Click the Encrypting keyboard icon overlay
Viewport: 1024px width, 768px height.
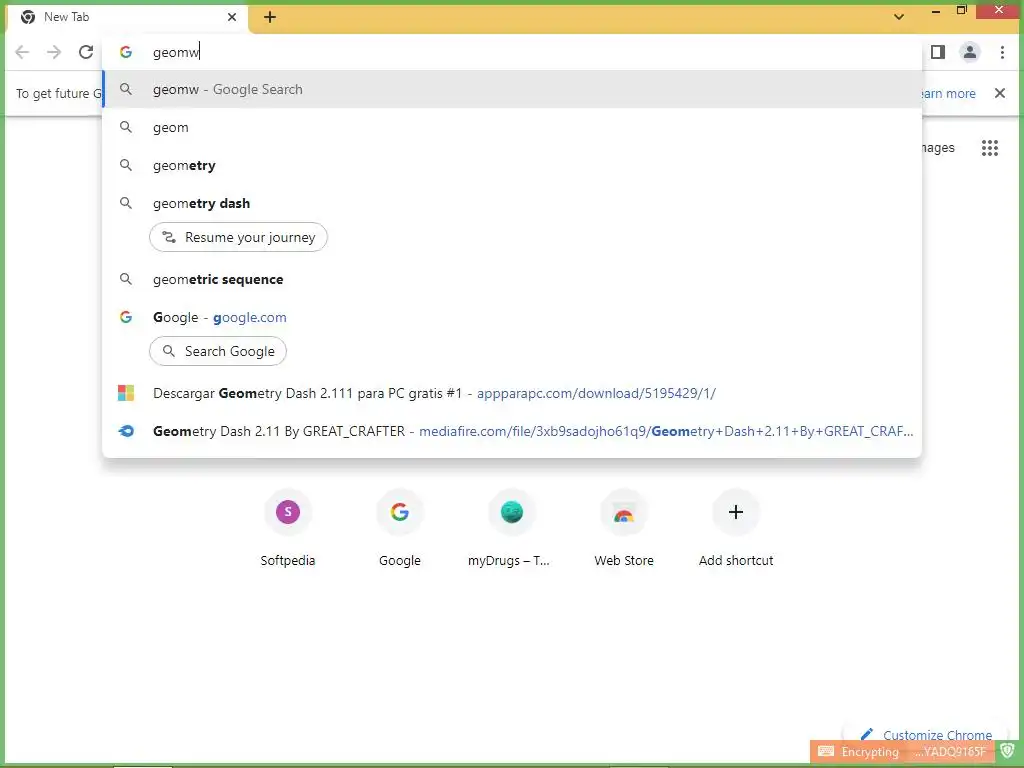coord(826,751)
